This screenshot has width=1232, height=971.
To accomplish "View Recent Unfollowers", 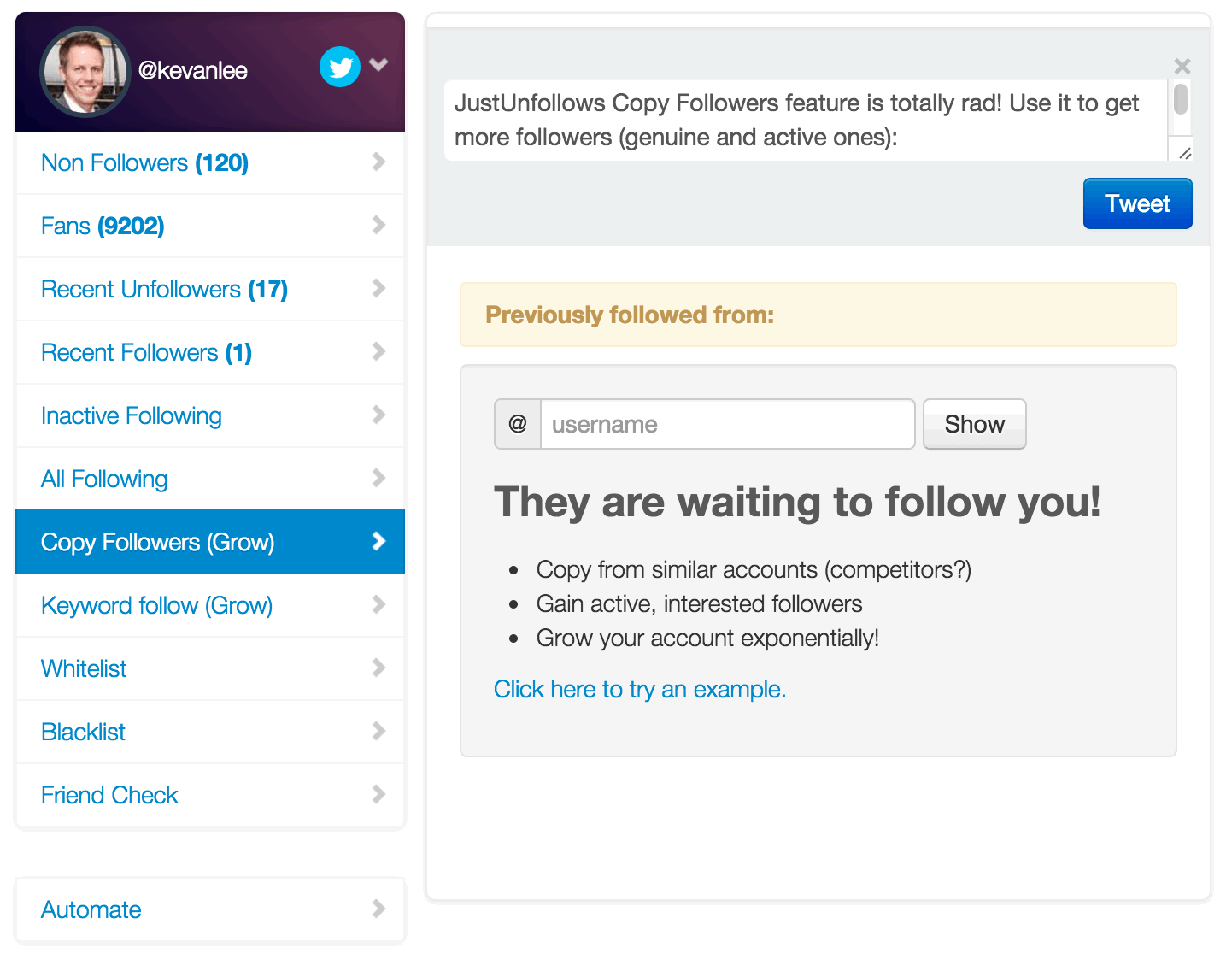I will 162,289.
